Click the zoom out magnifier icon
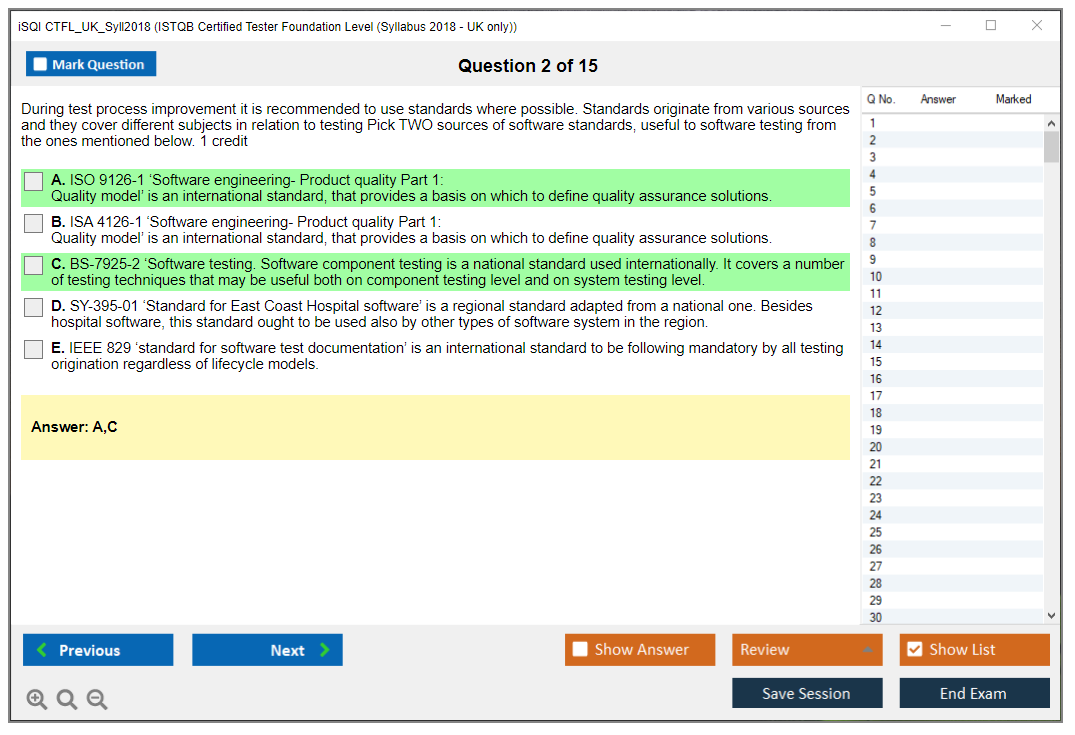 tap(97, 700)
